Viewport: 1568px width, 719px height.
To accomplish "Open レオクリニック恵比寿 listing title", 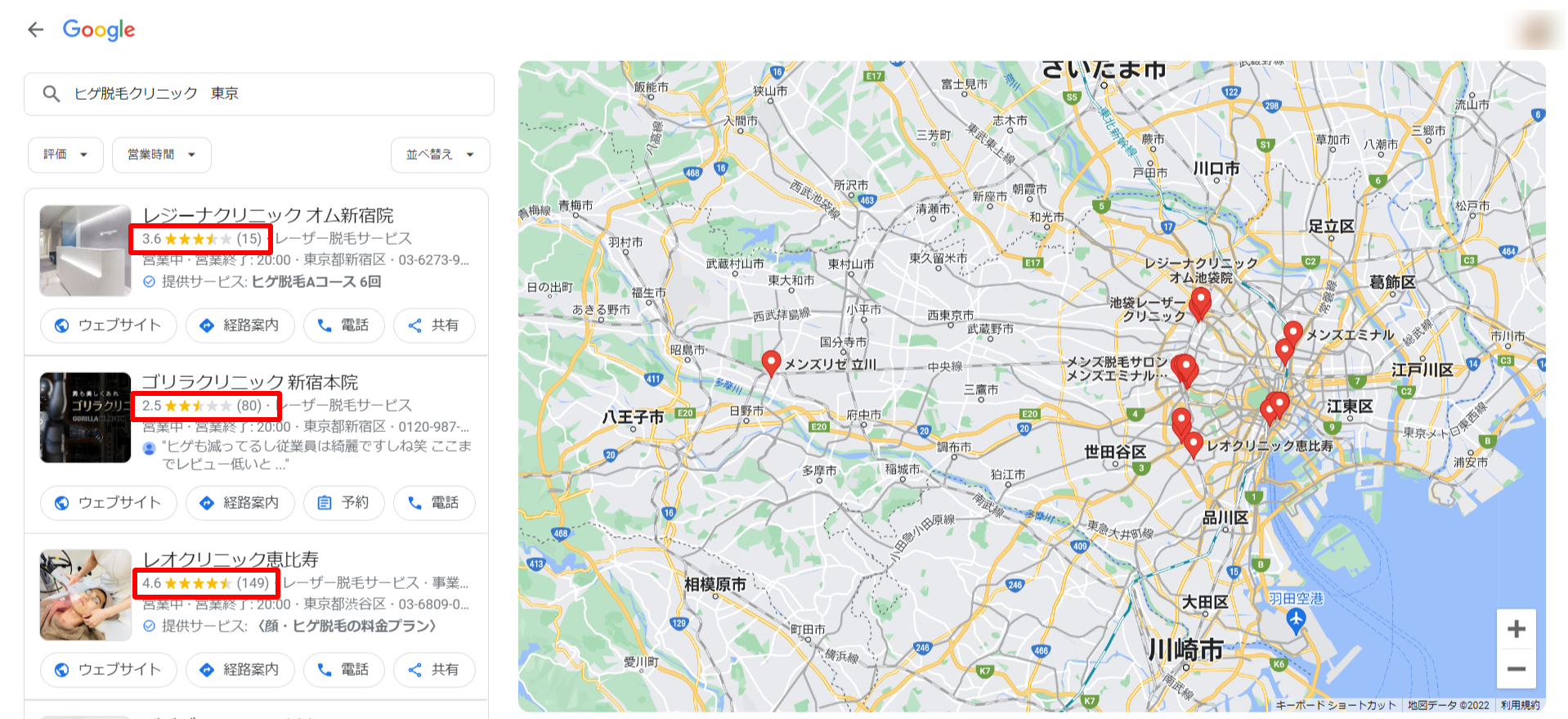I will 231,559.
